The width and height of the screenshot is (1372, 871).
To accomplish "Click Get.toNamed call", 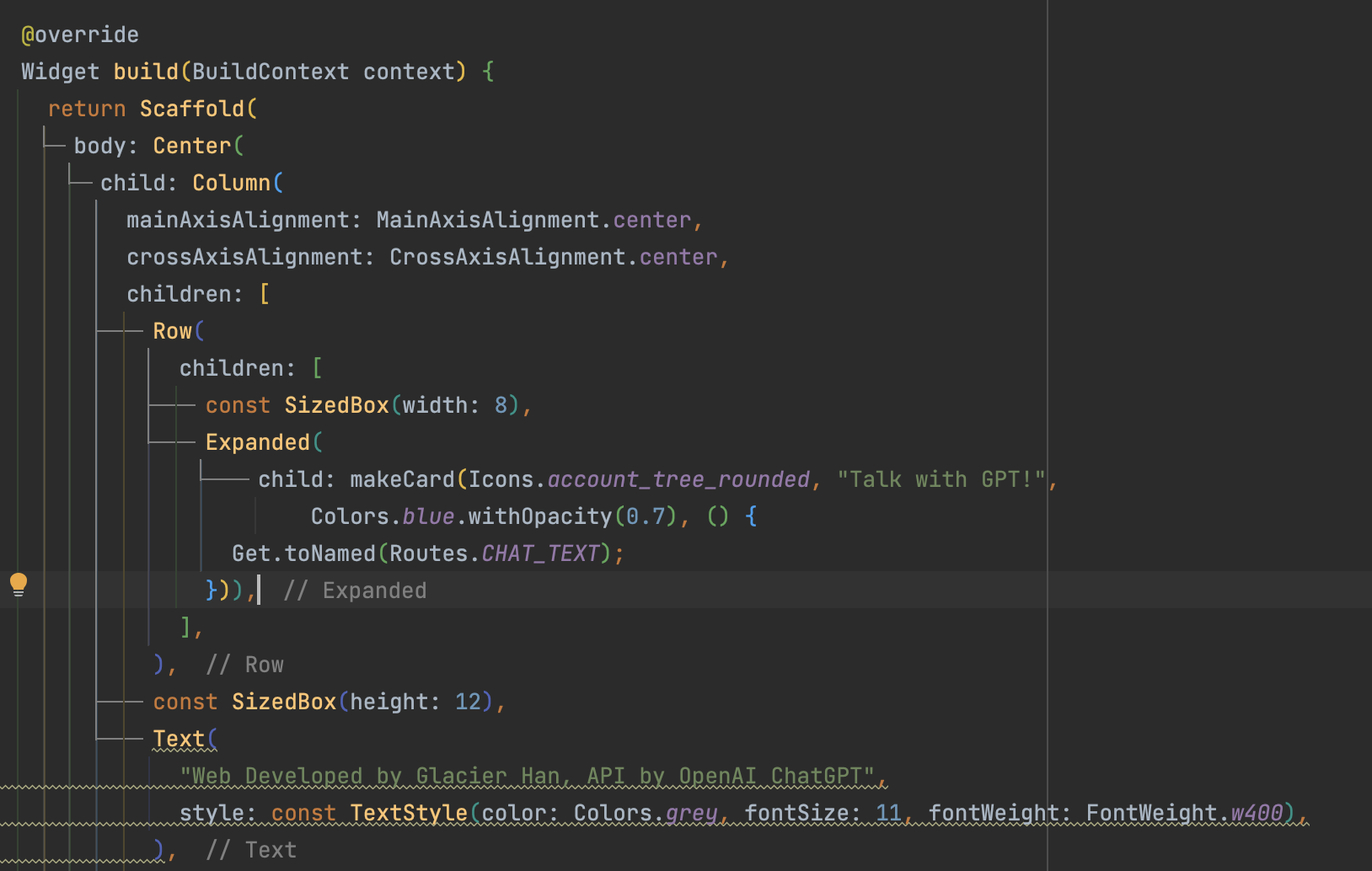I will tap(303, 553).
